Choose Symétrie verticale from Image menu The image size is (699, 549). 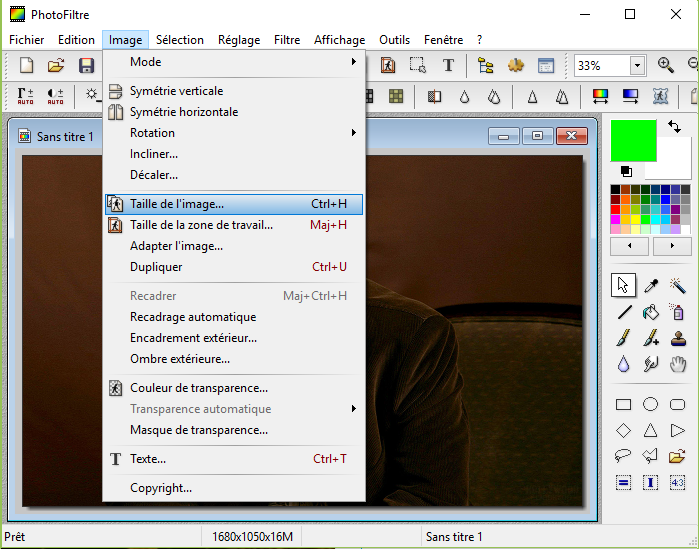(x=234, y=91)
